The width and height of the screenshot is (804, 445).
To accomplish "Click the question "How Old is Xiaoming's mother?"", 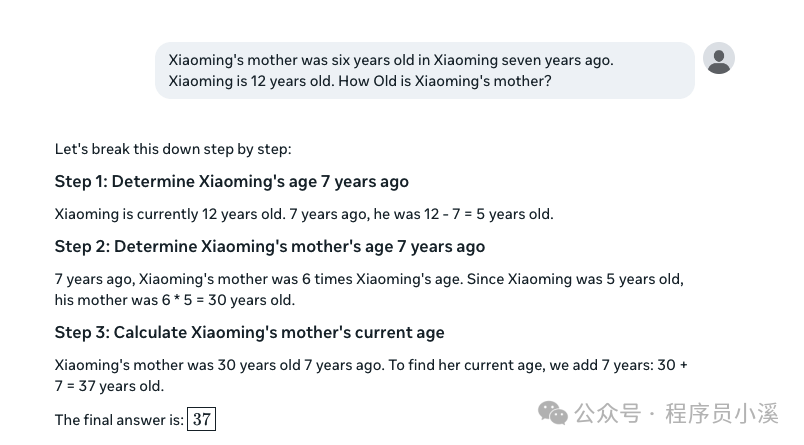I will pos(445,81).
